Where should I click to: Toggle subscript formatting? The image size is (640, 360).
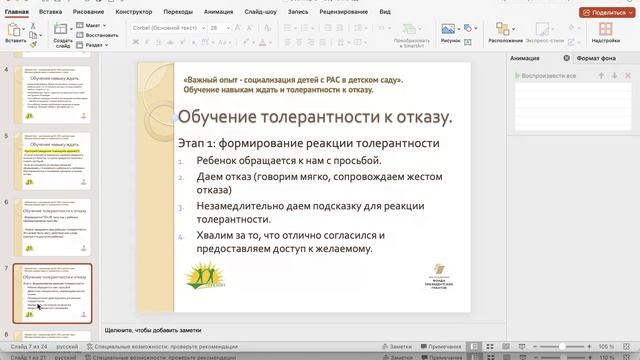(193, 42)
